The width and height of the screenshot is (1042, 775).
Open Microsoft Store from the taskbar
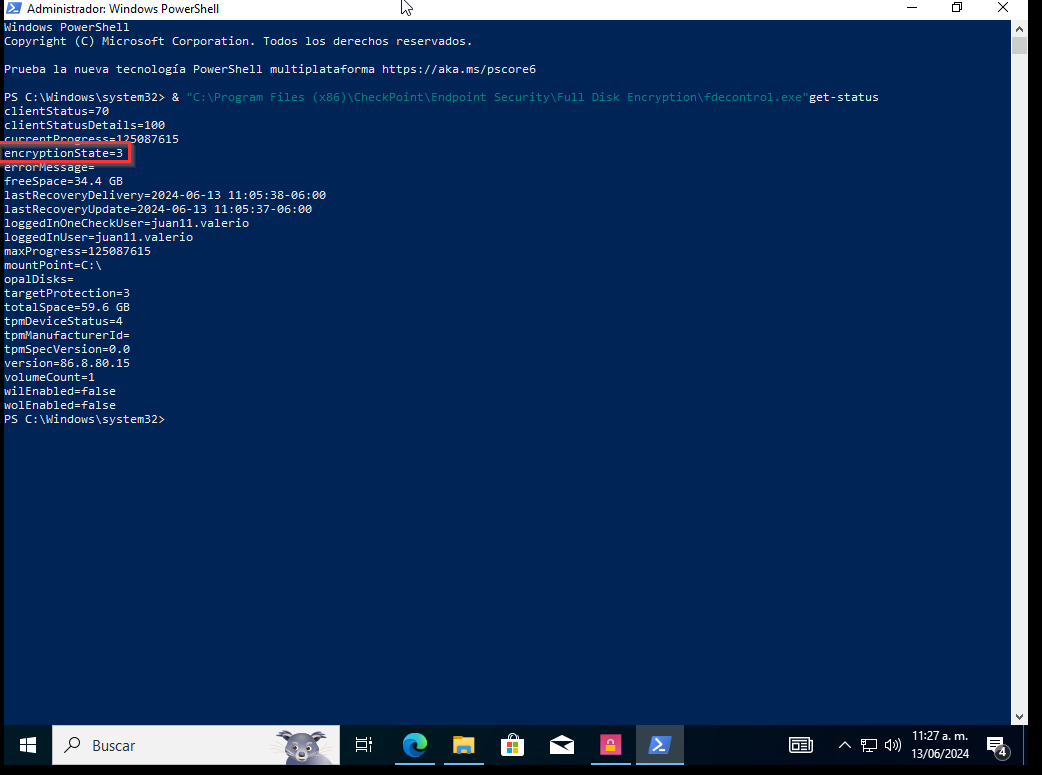pyautogui.click(x=512, y=745)
